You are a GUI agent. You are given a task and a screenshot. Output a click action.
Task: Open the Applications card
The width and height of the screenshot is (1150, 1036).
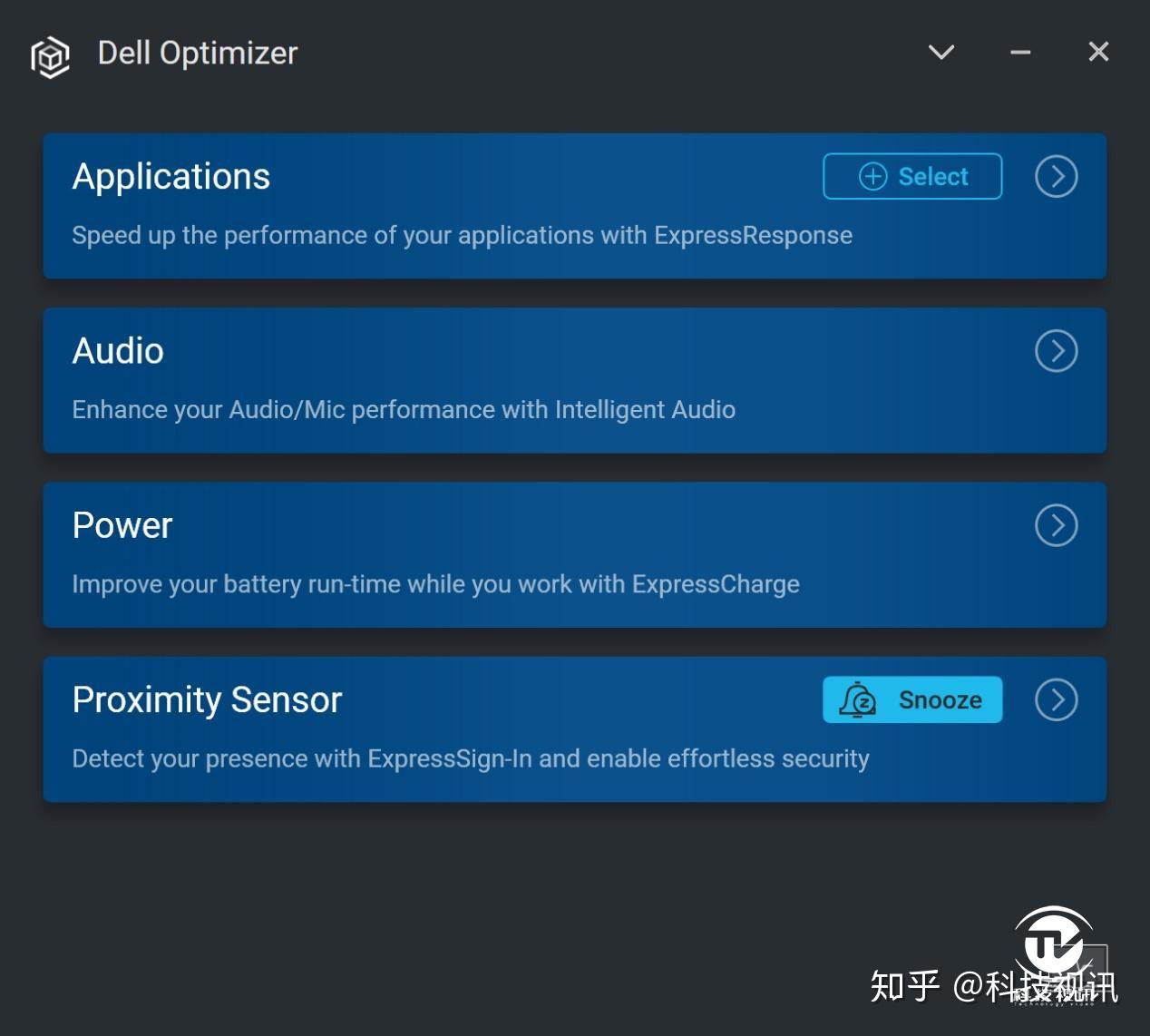coord(575,206)
